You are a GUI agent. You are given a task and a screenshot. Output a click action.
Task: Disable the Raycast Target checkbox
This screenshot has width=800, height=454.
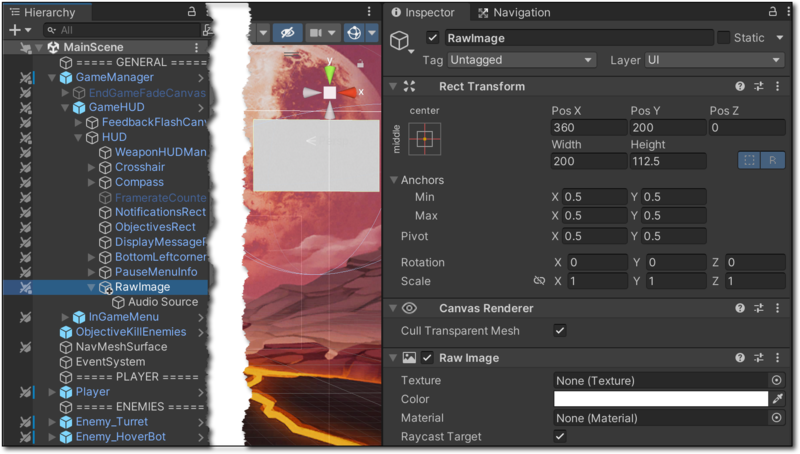pos(560,437)
